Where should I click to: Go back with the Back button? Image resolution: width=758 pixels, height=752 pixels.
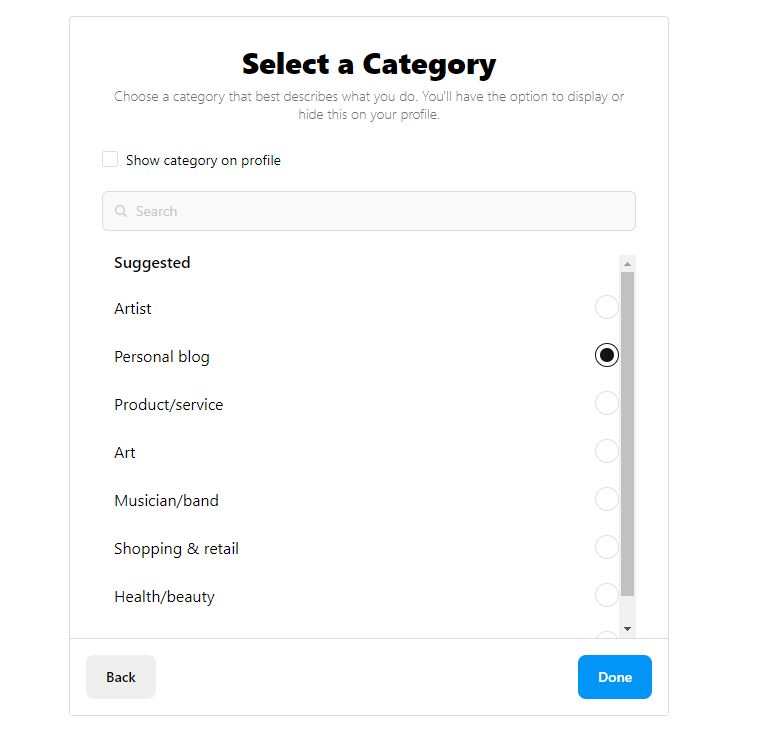tap(121, 677)
